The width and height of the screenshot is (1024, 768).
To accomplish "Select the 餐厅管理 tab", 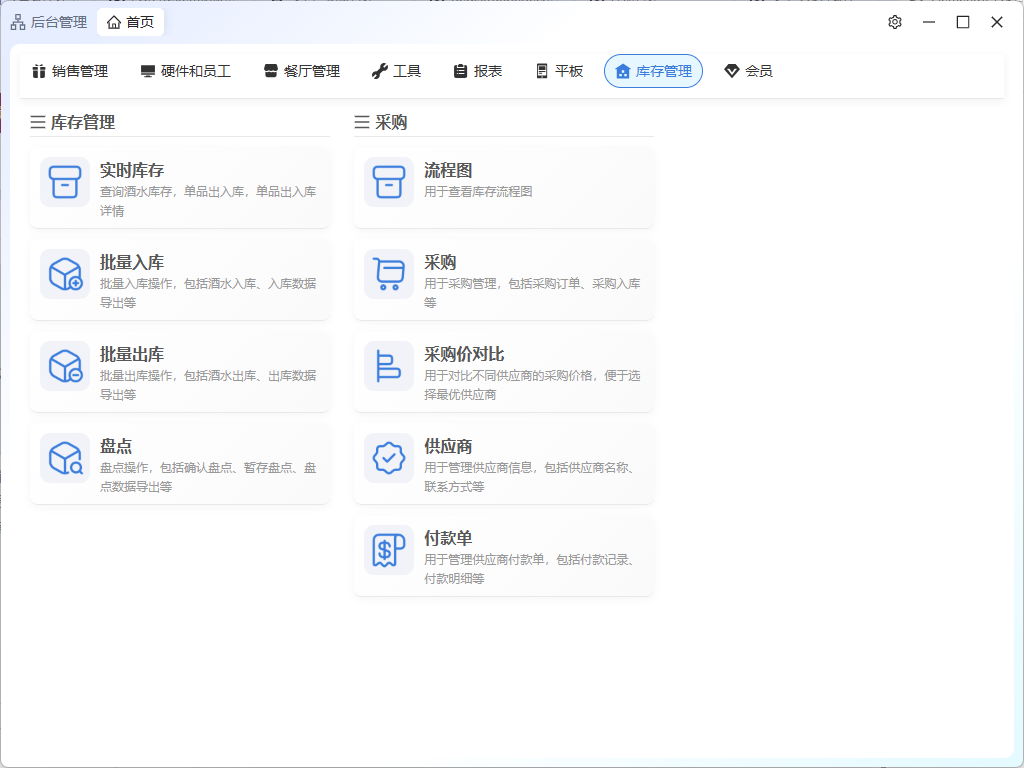I will click(301, 71).
